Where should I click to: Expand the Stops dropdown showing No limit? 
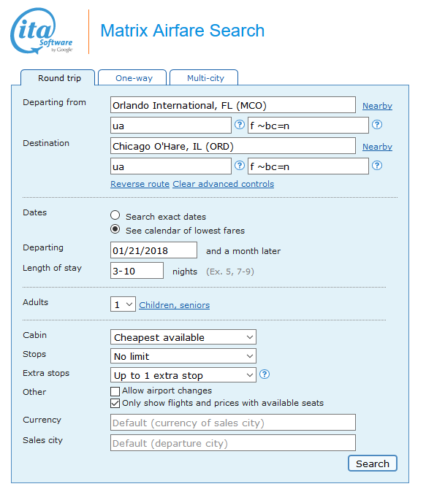click(183, 356)
